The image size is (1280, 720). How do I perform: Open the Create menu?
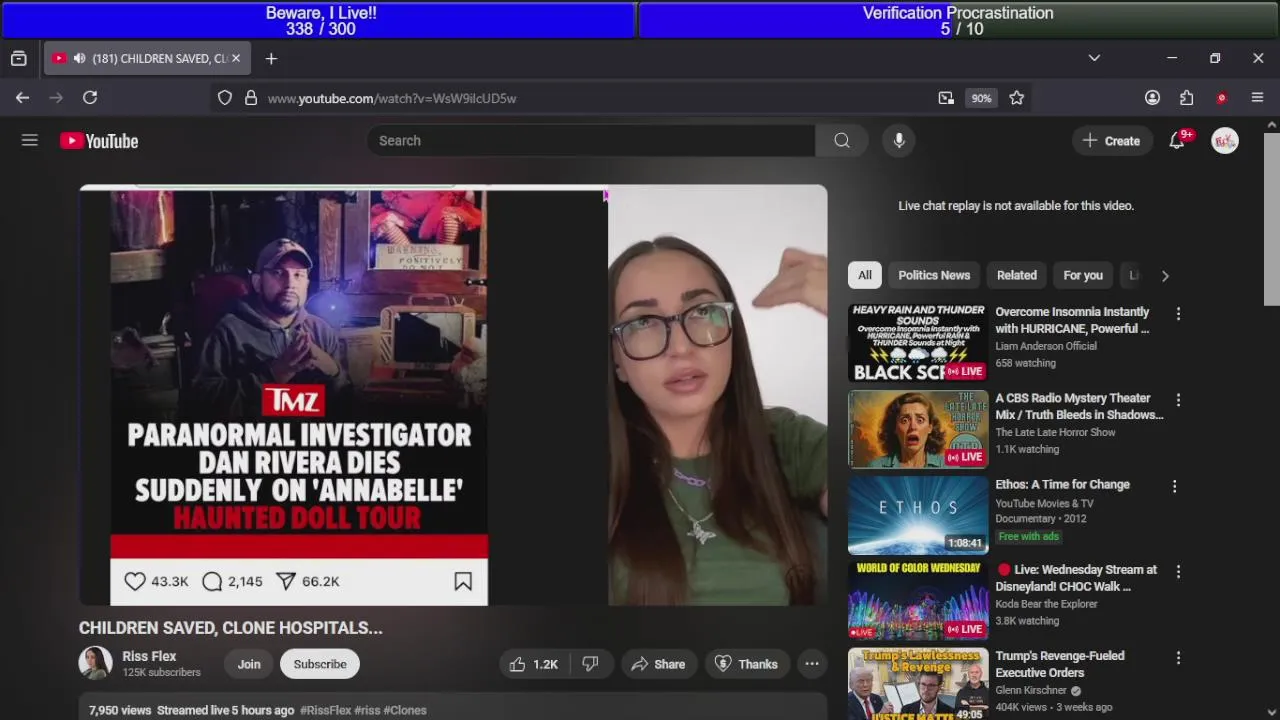[1111, 141]
